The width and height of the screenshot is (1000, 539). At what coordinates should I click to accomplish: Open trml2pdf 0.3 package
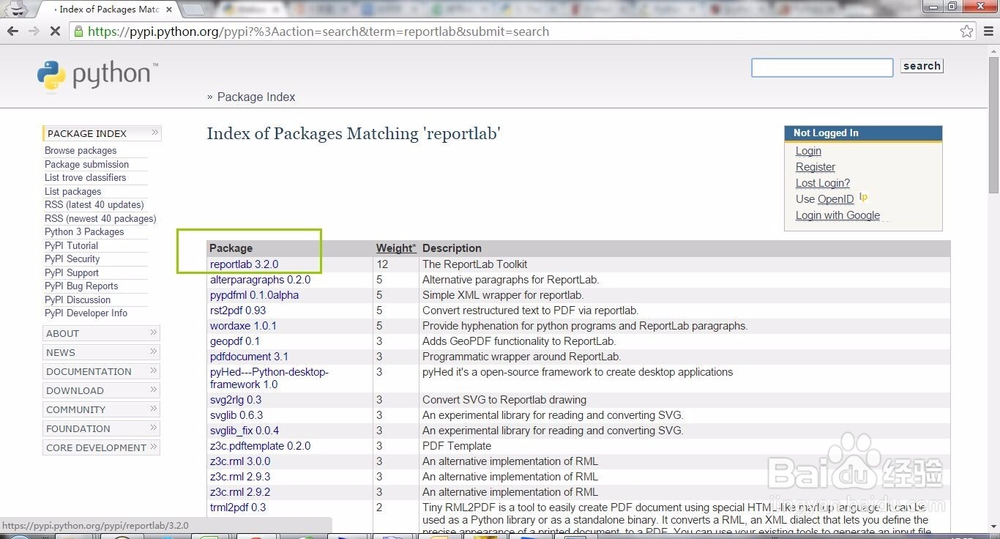[x=238, y=508]
